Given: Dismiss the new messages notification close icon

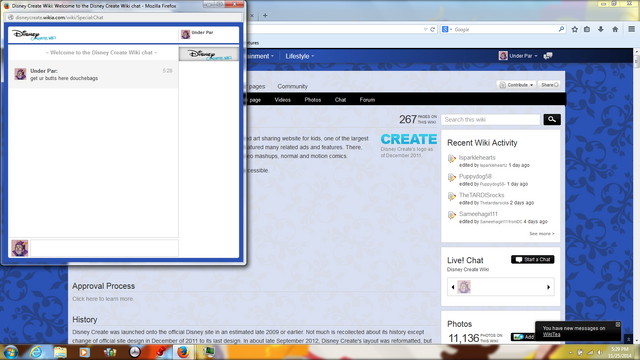Looking at the screenshot, I should click(x=618, y=324).
